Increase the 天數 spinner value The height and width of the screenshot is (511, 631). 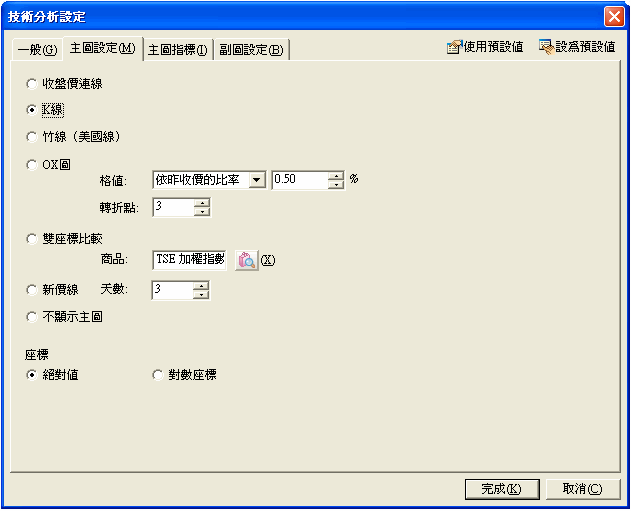[x=201, y=286]
